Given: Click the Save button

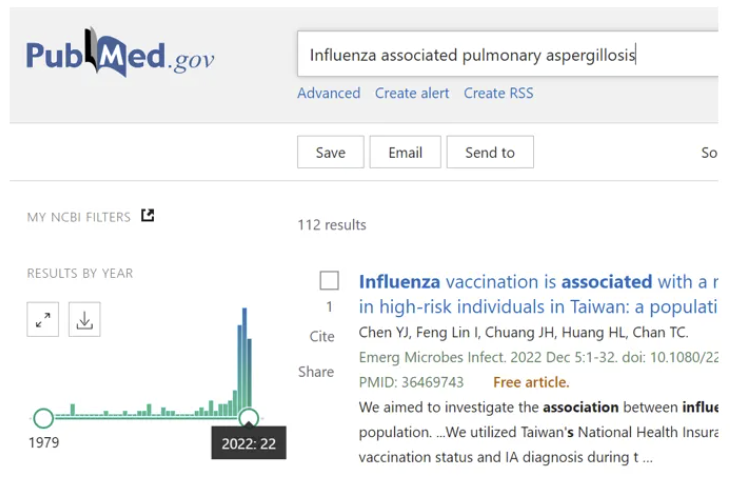Looking at the screenshot, I should point(330,152).
